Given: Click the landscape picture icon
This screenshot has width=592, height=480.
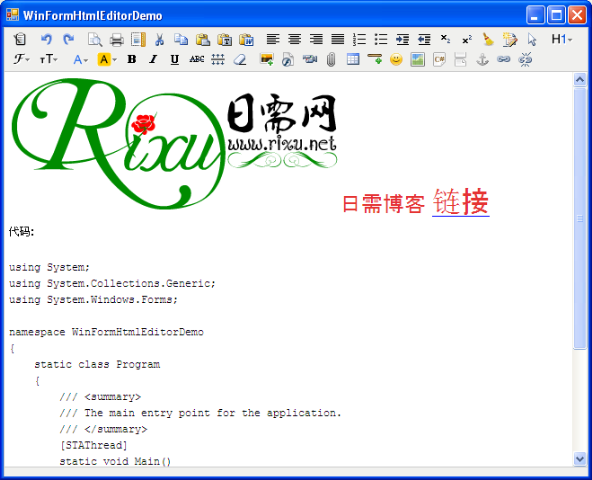Looking at the screenshot, I should tap(418, 59).
